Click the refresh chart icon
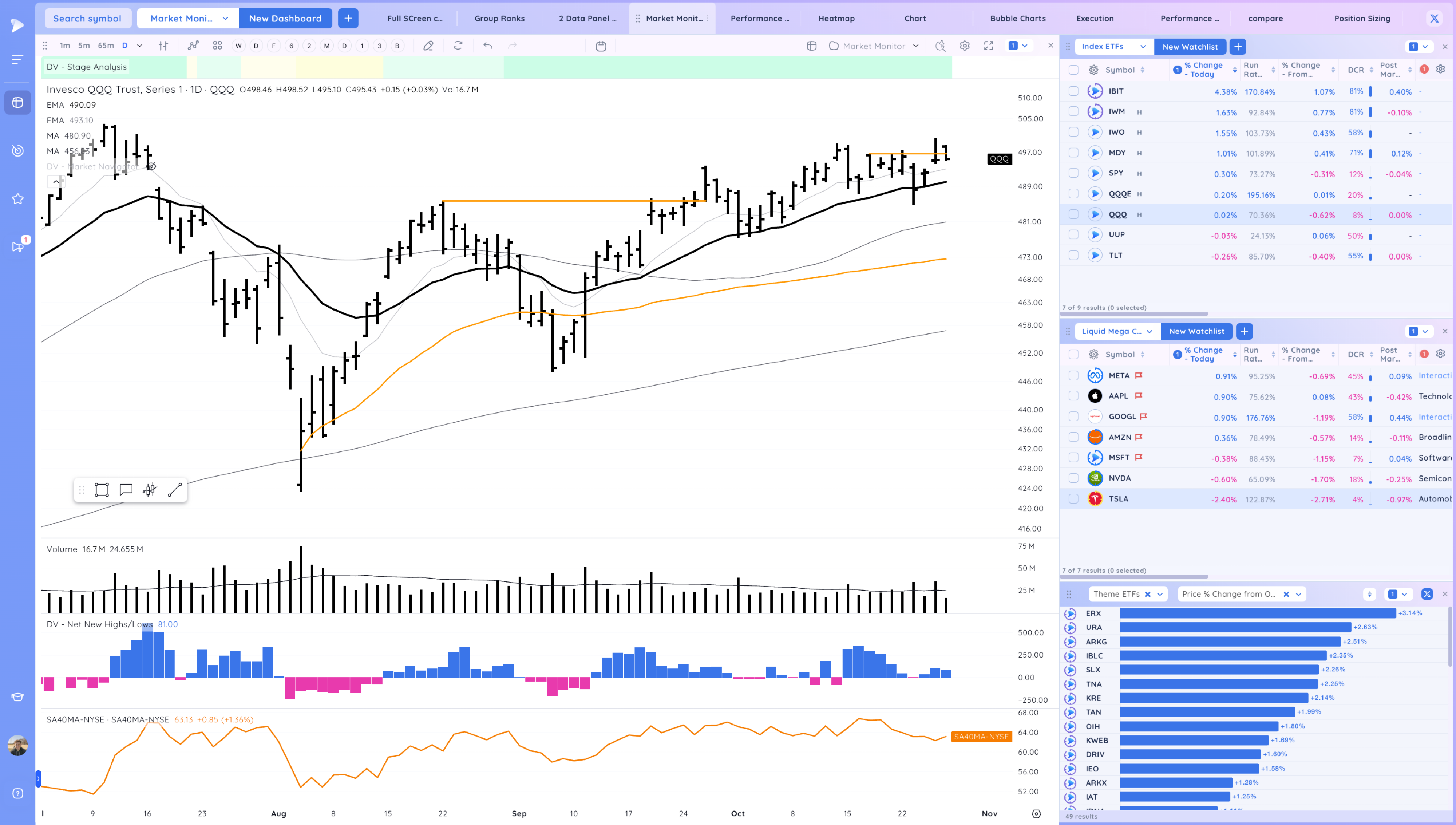The height and width of the screenshot is (825, 1456). pyautogui.click(x=458, y=46)
